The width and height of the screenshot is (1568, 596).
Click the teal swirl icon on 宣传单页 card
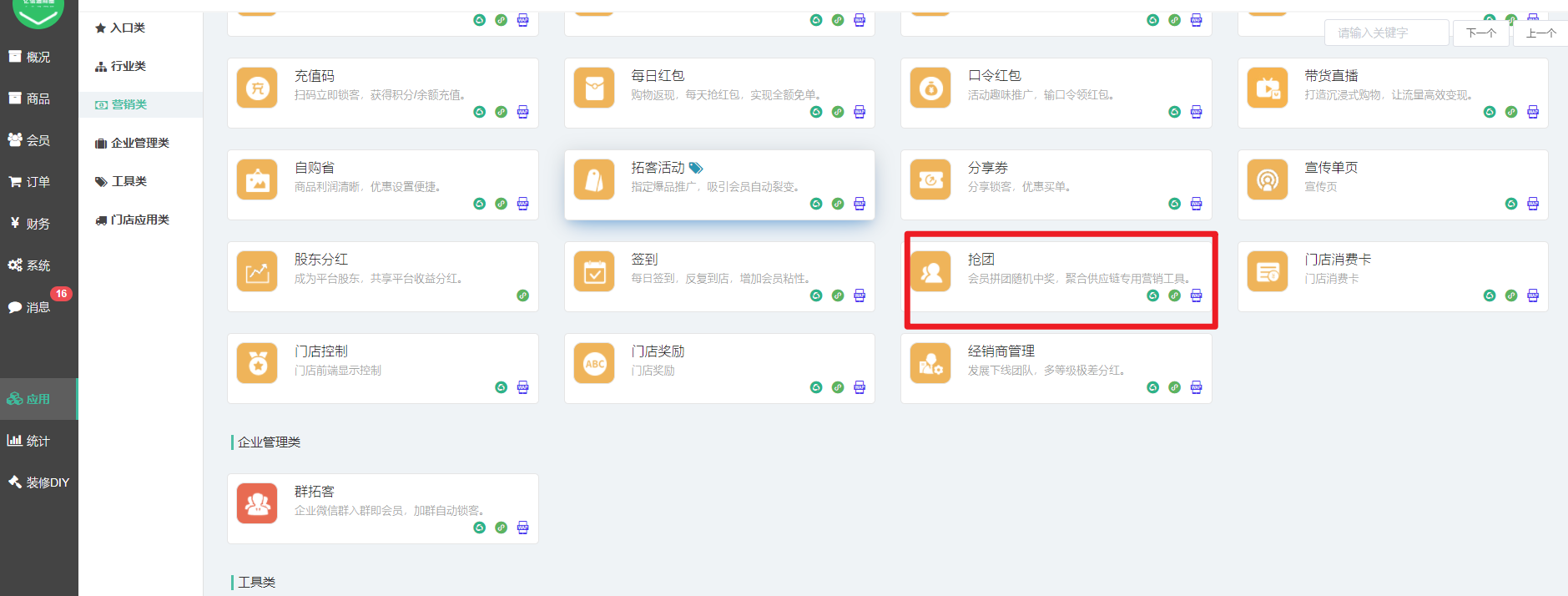[1511, 204]
